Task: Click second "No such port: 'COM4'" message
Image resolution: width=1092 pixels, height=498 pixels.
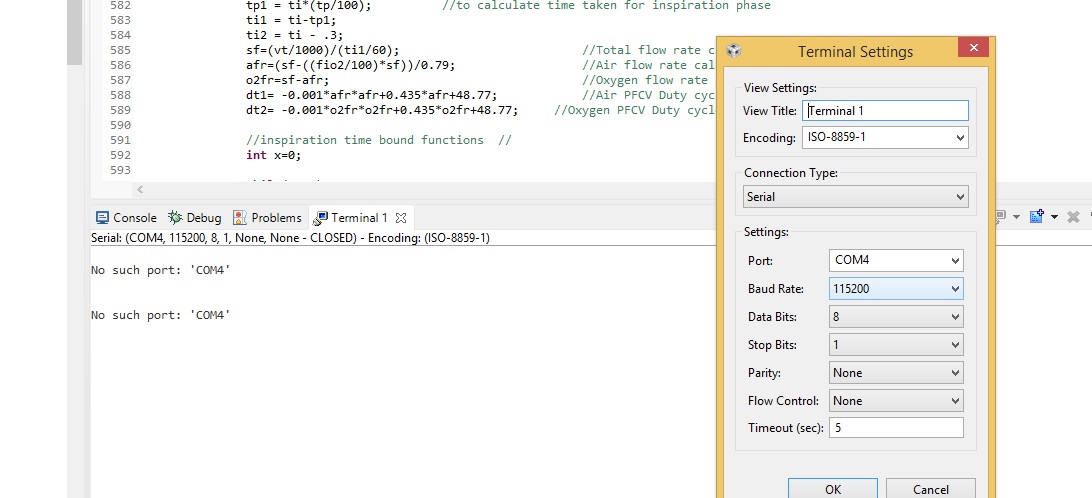Action: [161, 316]
